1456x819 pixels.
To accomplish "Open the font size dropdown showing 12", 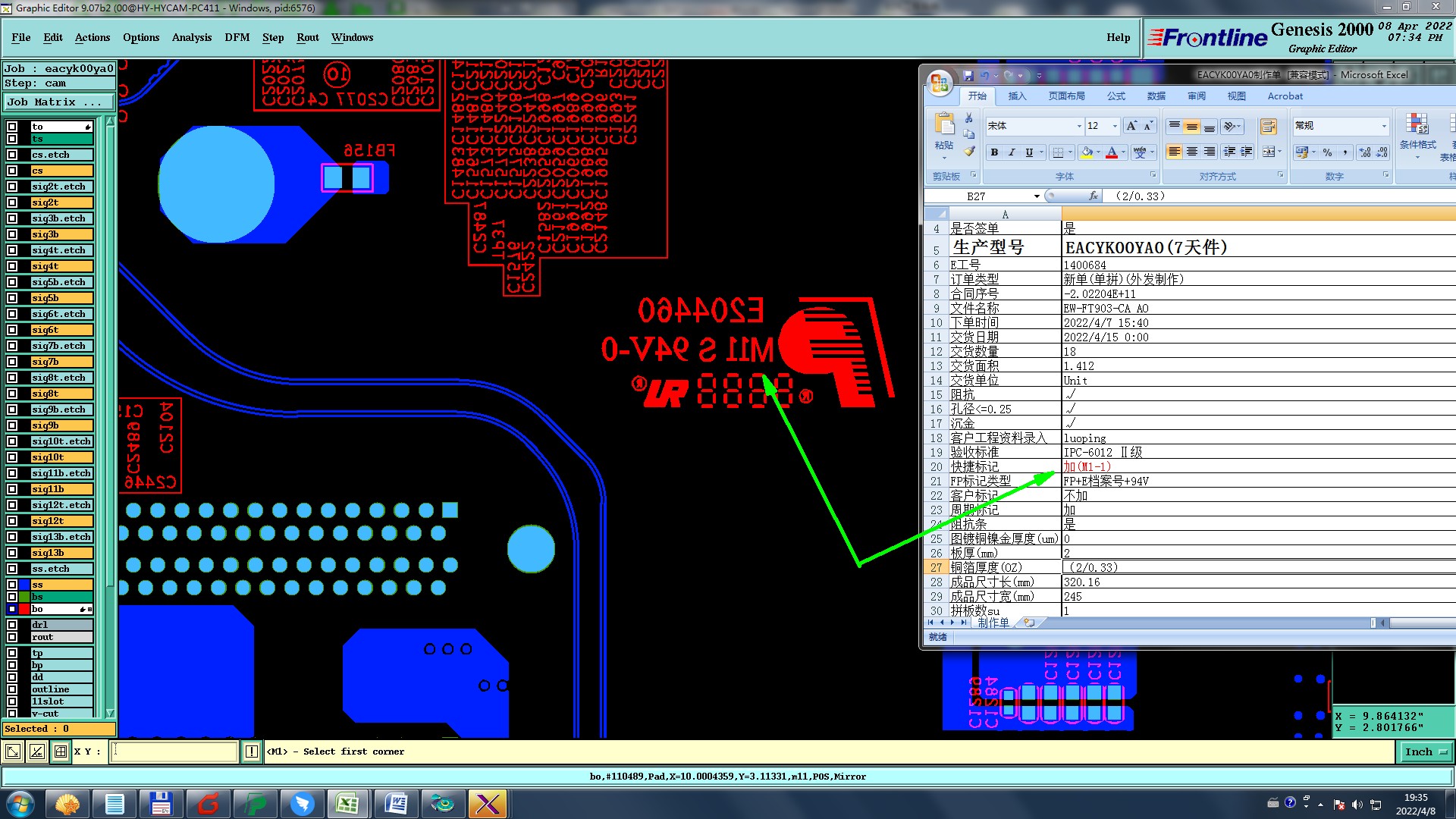I will point(1115,126).
